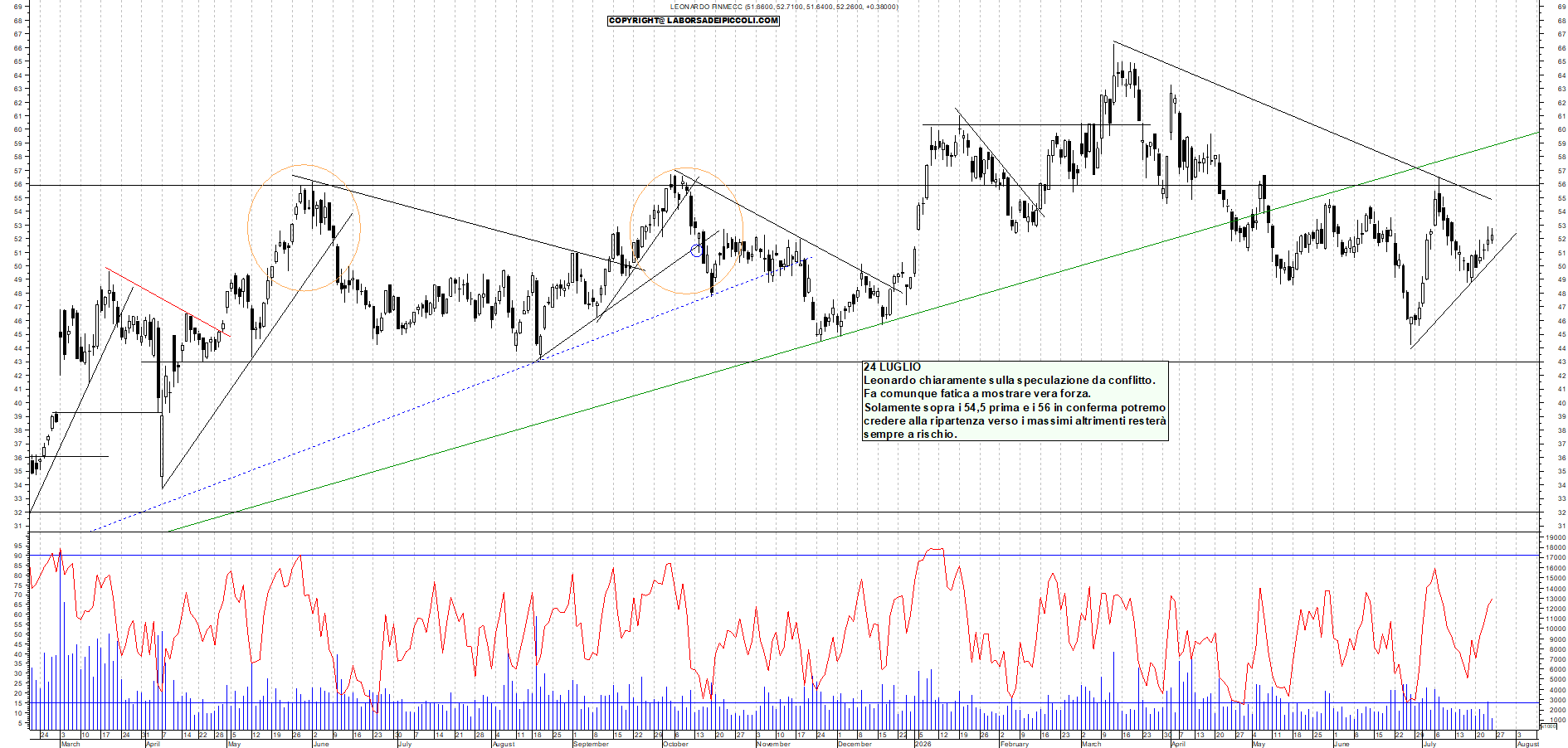Click the 2026 year label on the date axis
Image resolution: width=1568 pixels, height=748 pixels.
pyautogui.click(x=923, y=744)
